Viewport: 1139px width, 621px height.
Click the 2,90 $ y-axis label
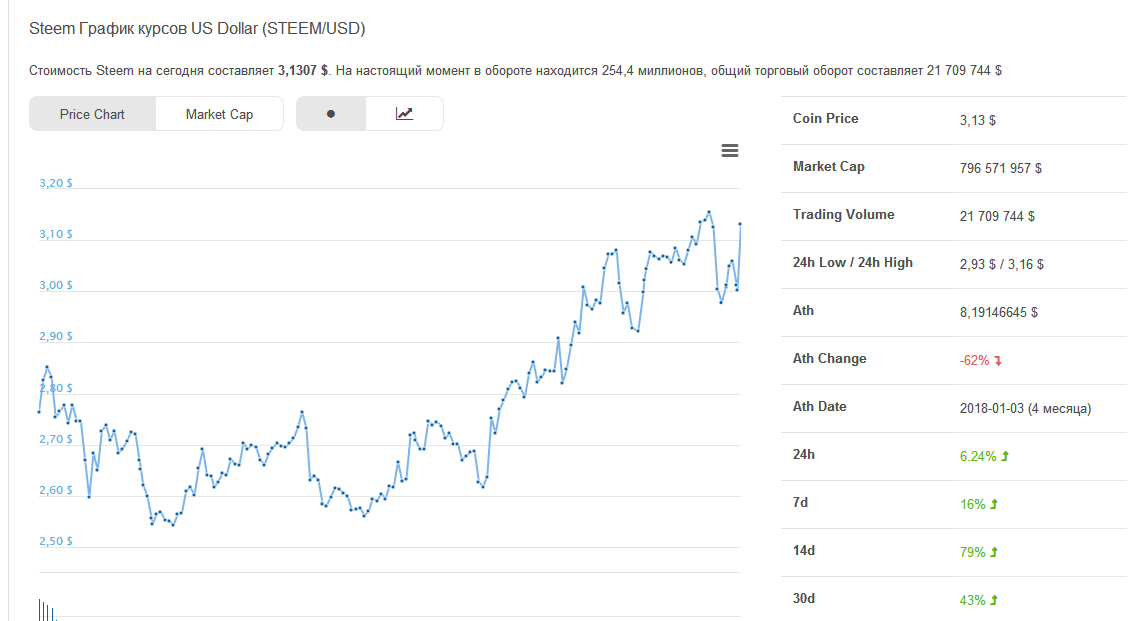(x=56, y=336)
